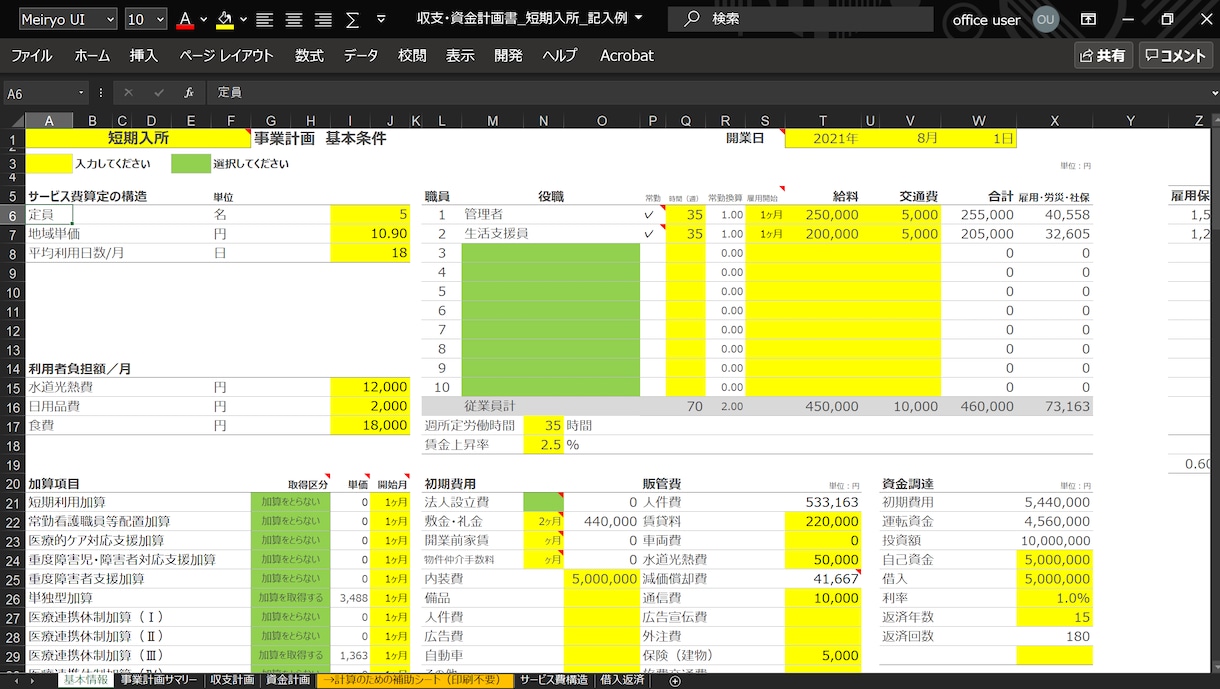Expand the Name Box dropdown arrow
Viewport: 1220px width, 689px height.
[x=81, y=93]
